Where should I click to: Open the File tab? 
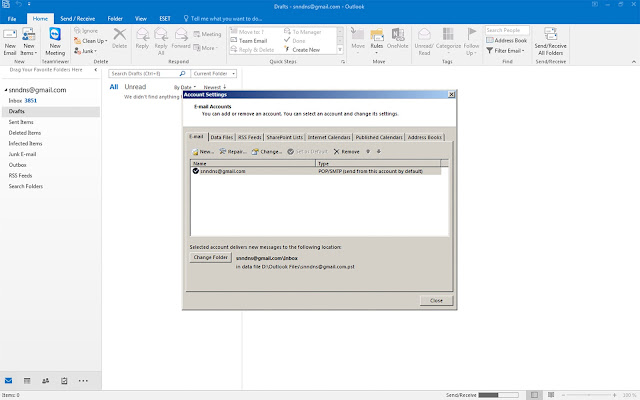[12, 19]
